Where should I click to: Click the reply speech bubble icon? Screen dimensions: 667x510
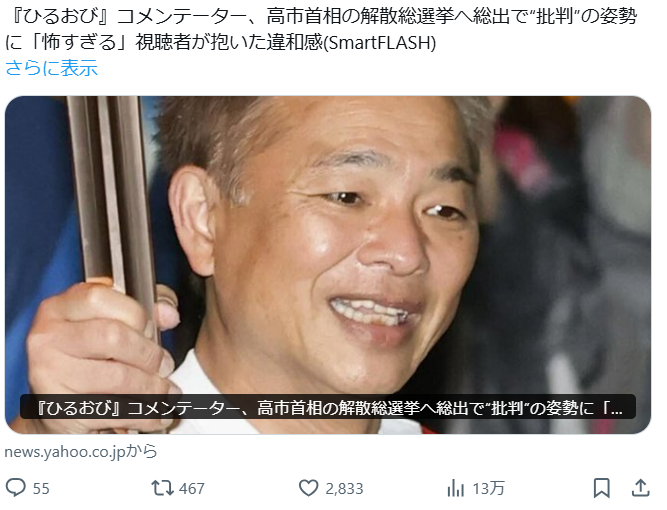[x=16, y=488]
